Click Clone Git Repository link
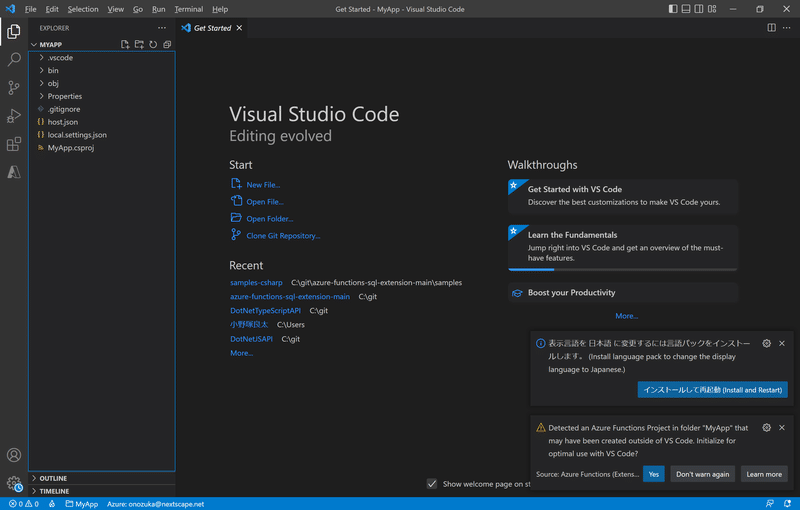 [x=283, y=236]
